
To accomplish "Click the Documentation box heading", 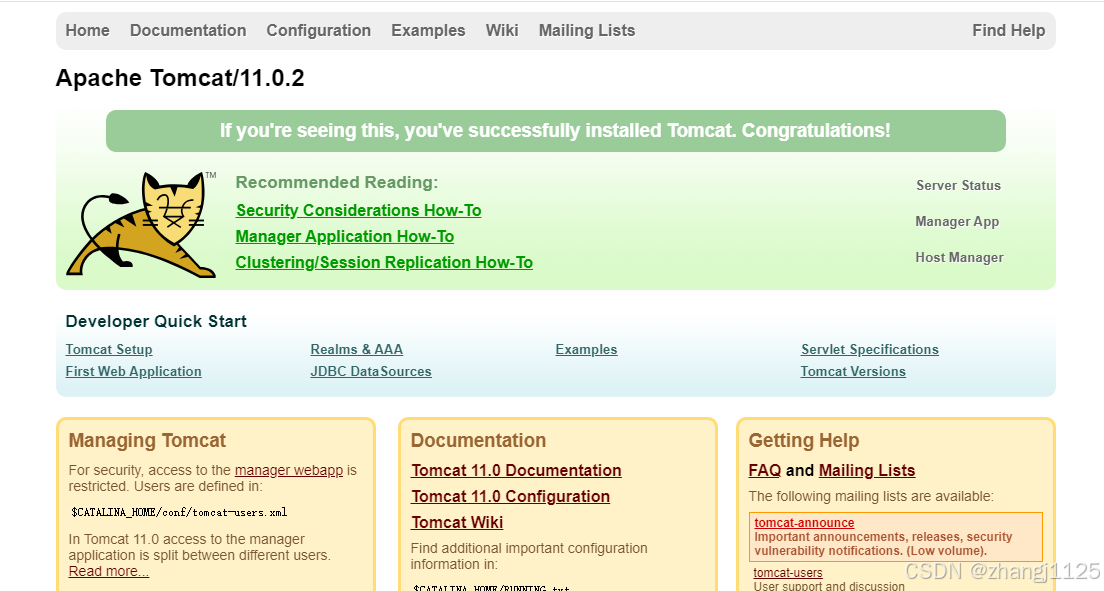I will (x=478, y=441).
